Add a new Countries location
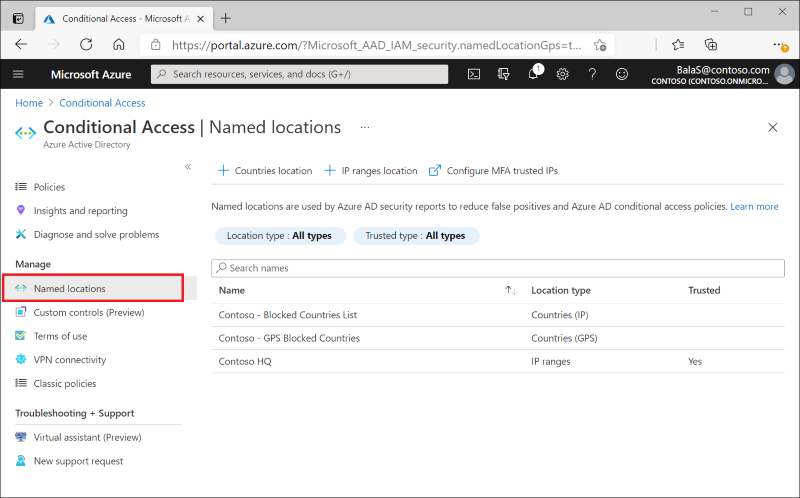Viewport: 800px width, 498px height. [265, 171]
